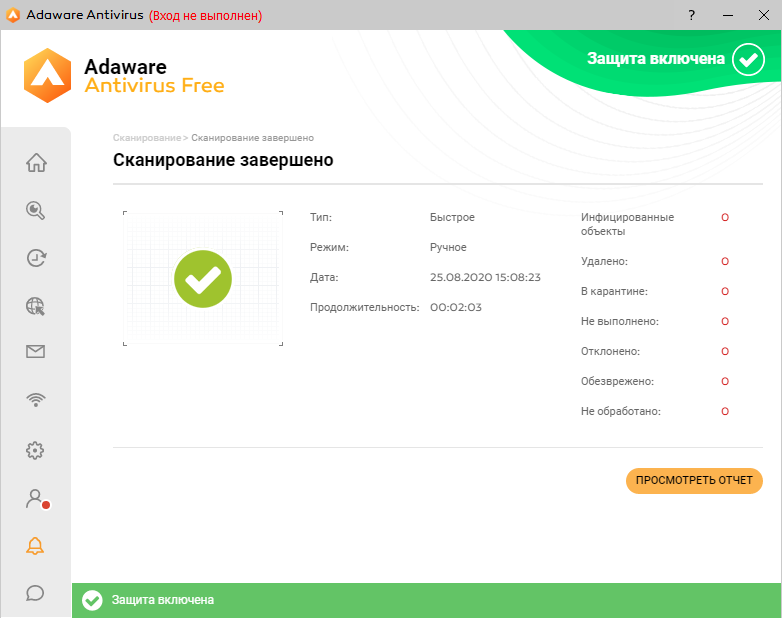Click the duration value 00:02:03
Screen dimensions: 782x618
pyautogui.click(x=456, y=307)
